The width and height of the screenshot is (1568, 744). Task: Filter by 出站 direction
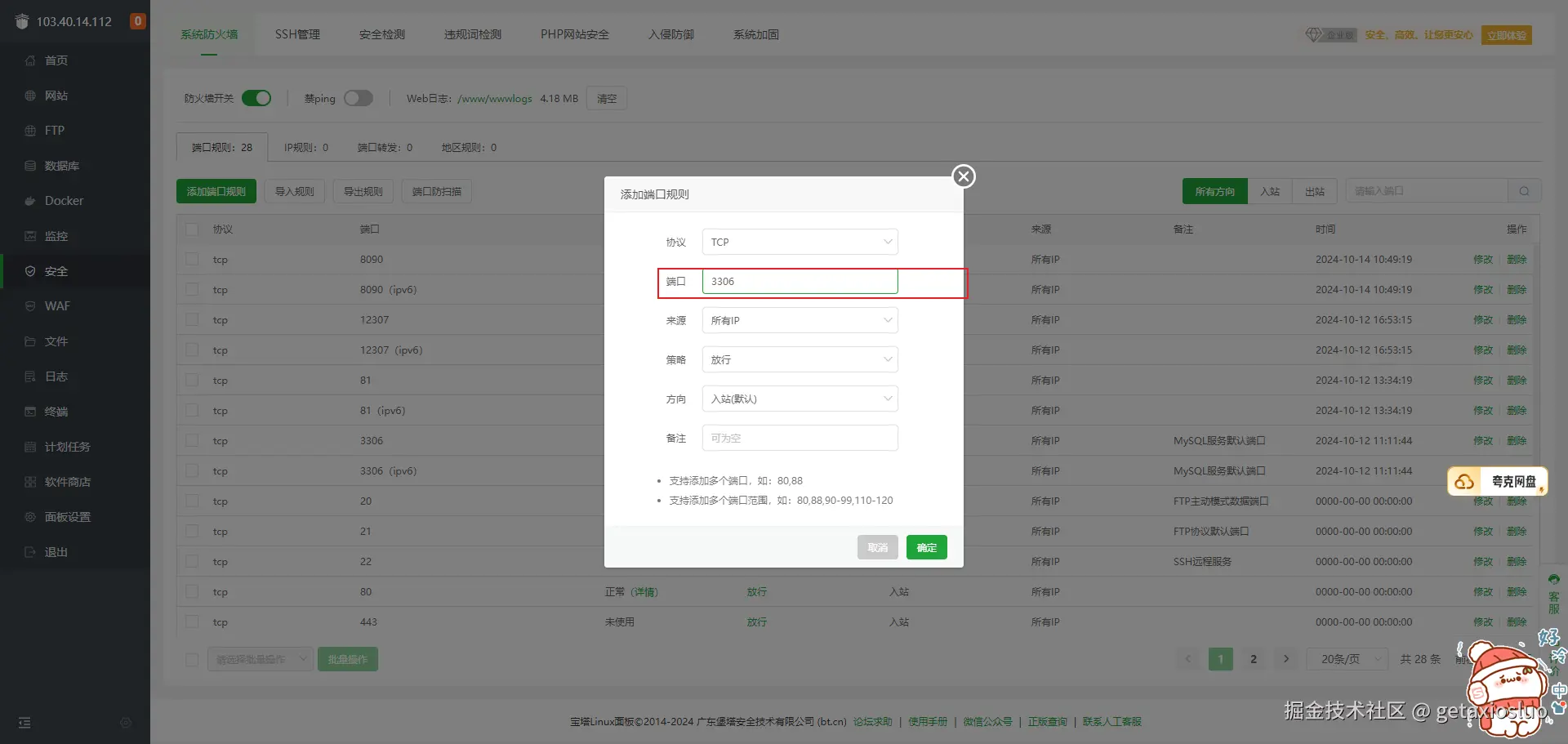(x=1315, y=191)
